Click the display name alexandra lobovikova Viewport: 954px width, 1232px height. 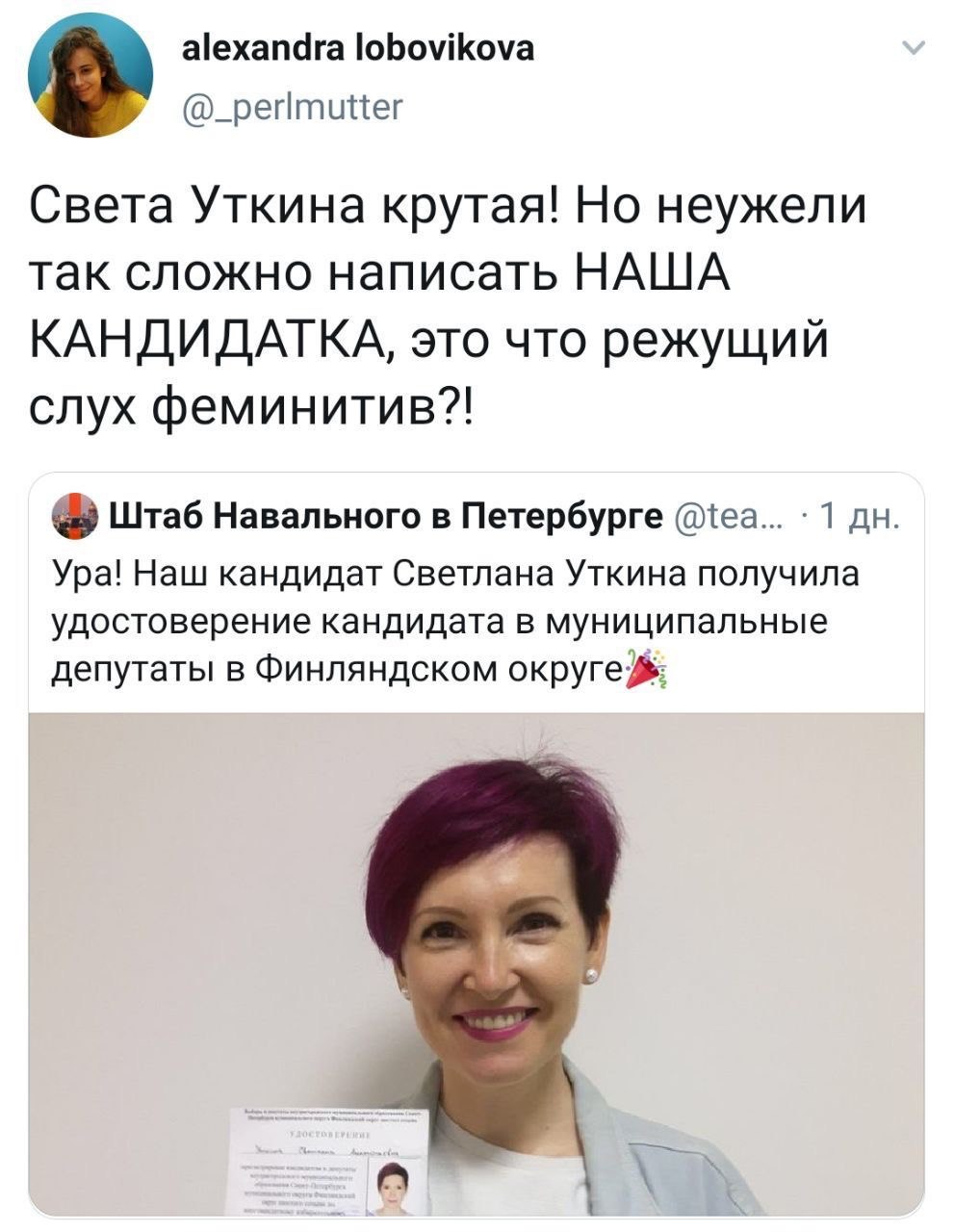point(358,48)
